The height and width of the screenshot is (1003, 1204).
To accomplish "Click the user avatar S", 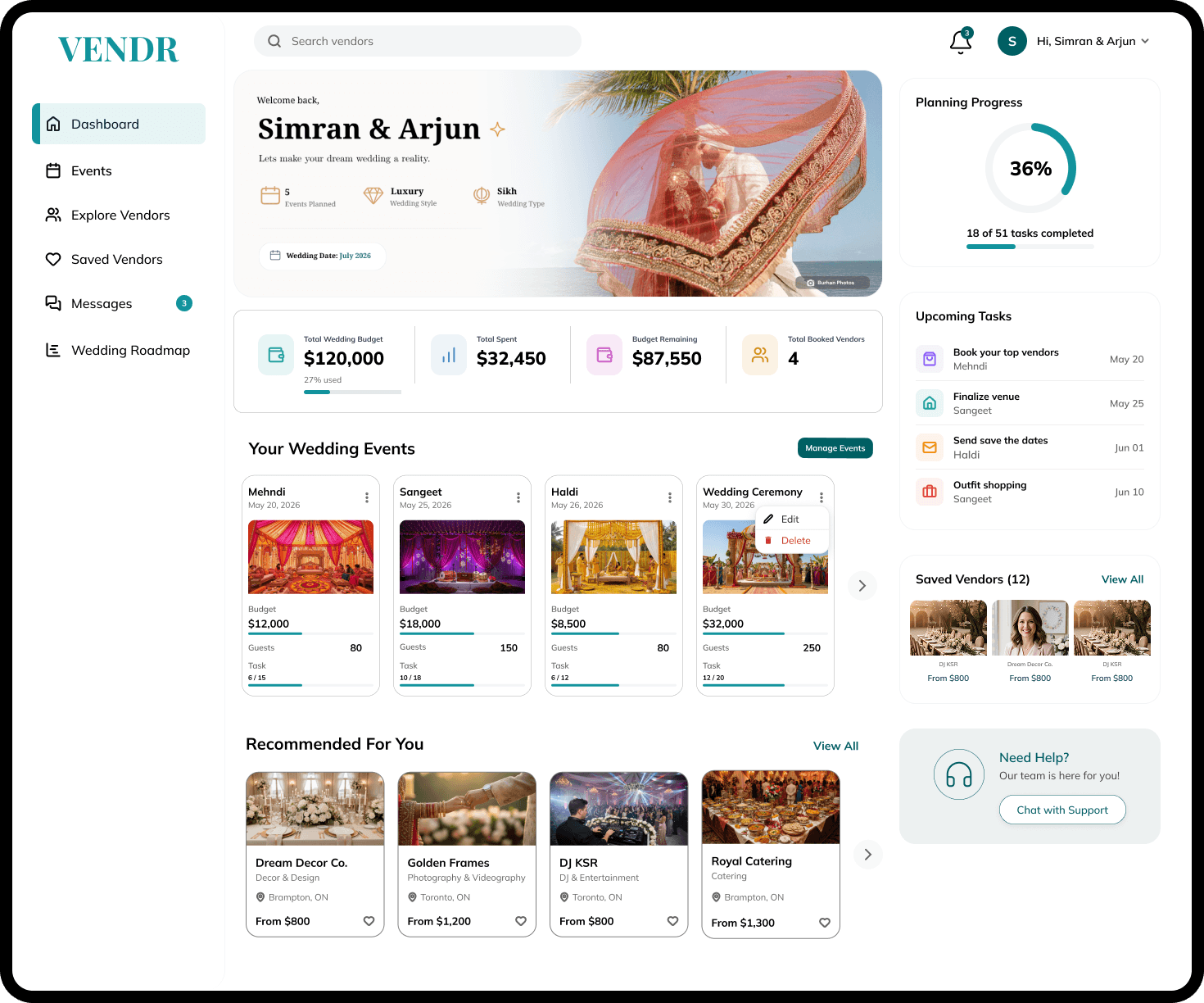I will tap(1012, 41).
